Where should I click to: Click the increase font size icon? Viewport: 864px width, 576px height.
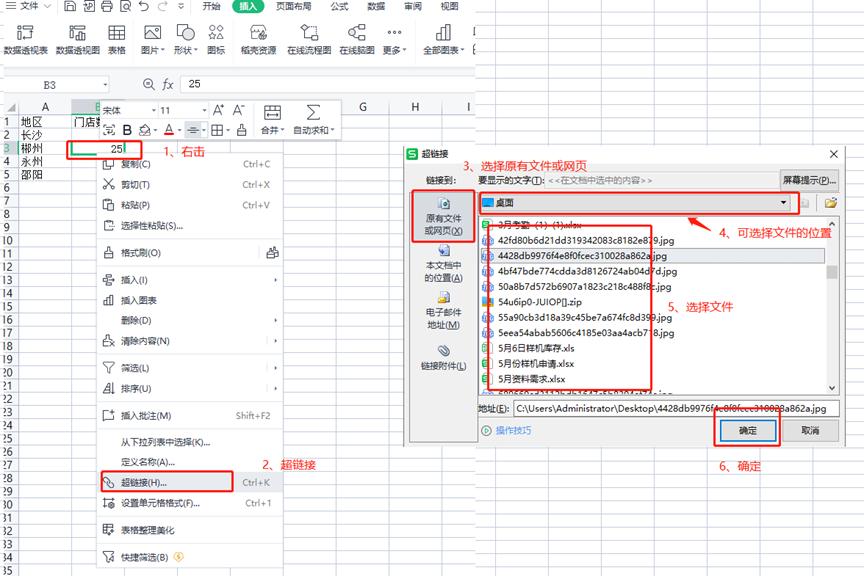(217, 110)
